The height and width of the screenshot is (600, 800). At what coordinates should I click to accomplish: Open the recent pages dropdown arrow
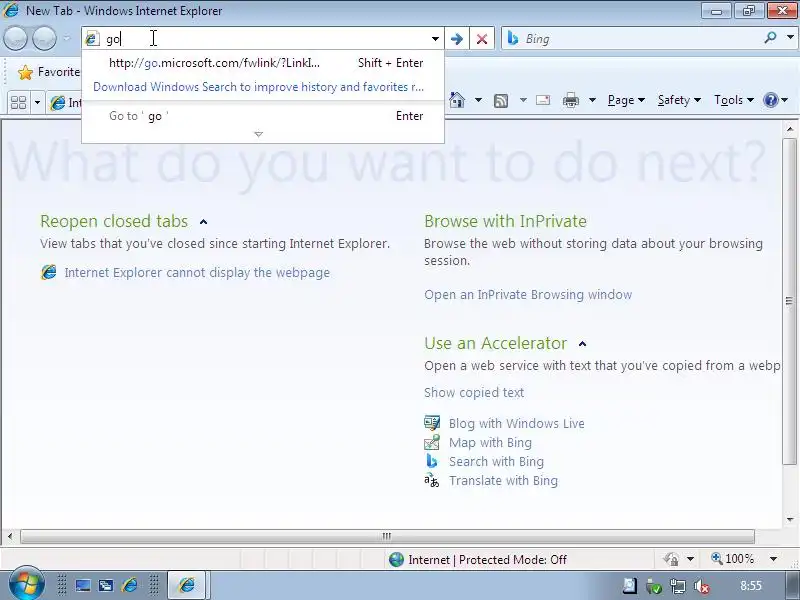tap(67, 38)
